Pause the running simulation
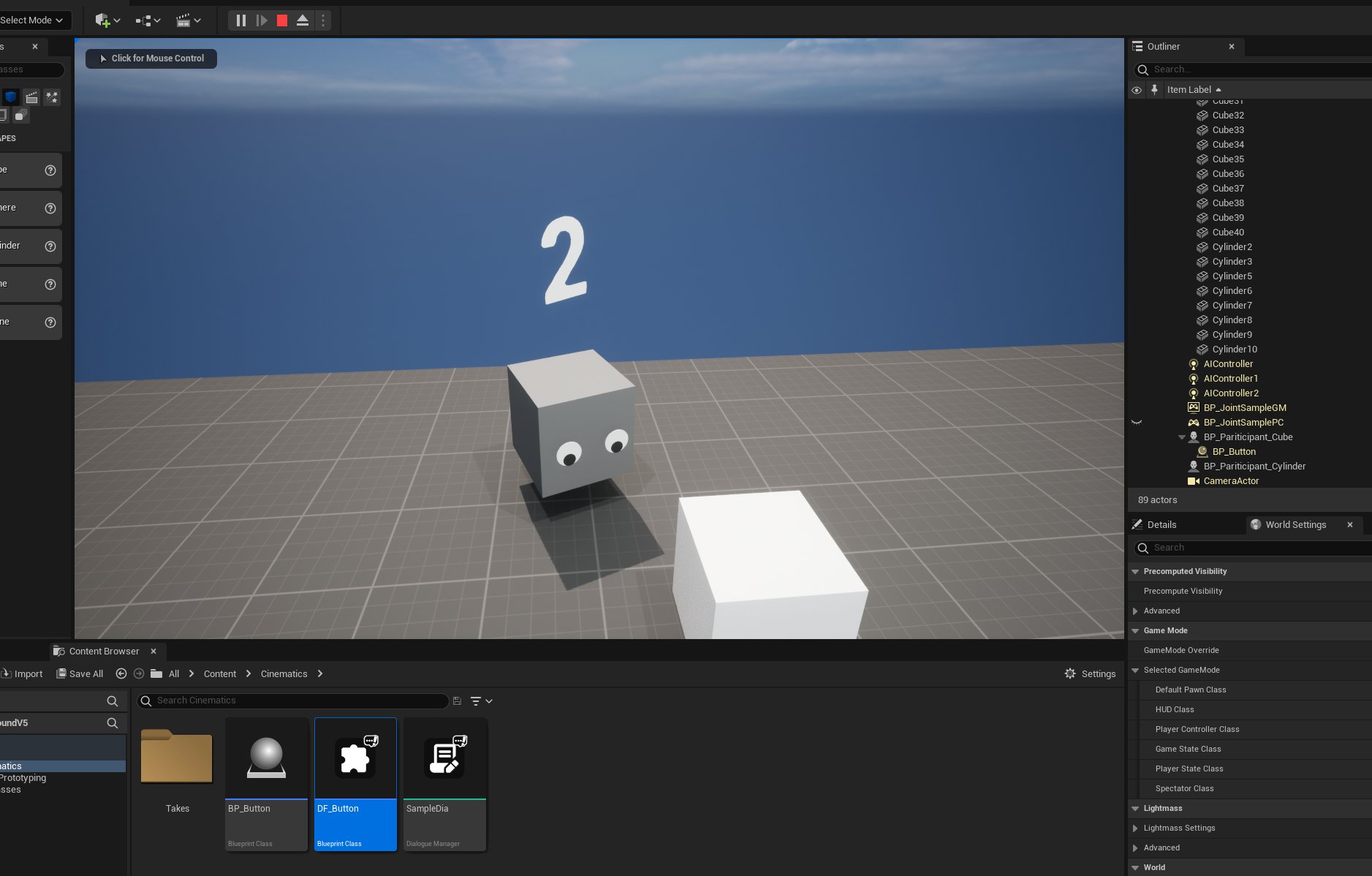Viewport: 1372px width, 876px height. point(240,20)
